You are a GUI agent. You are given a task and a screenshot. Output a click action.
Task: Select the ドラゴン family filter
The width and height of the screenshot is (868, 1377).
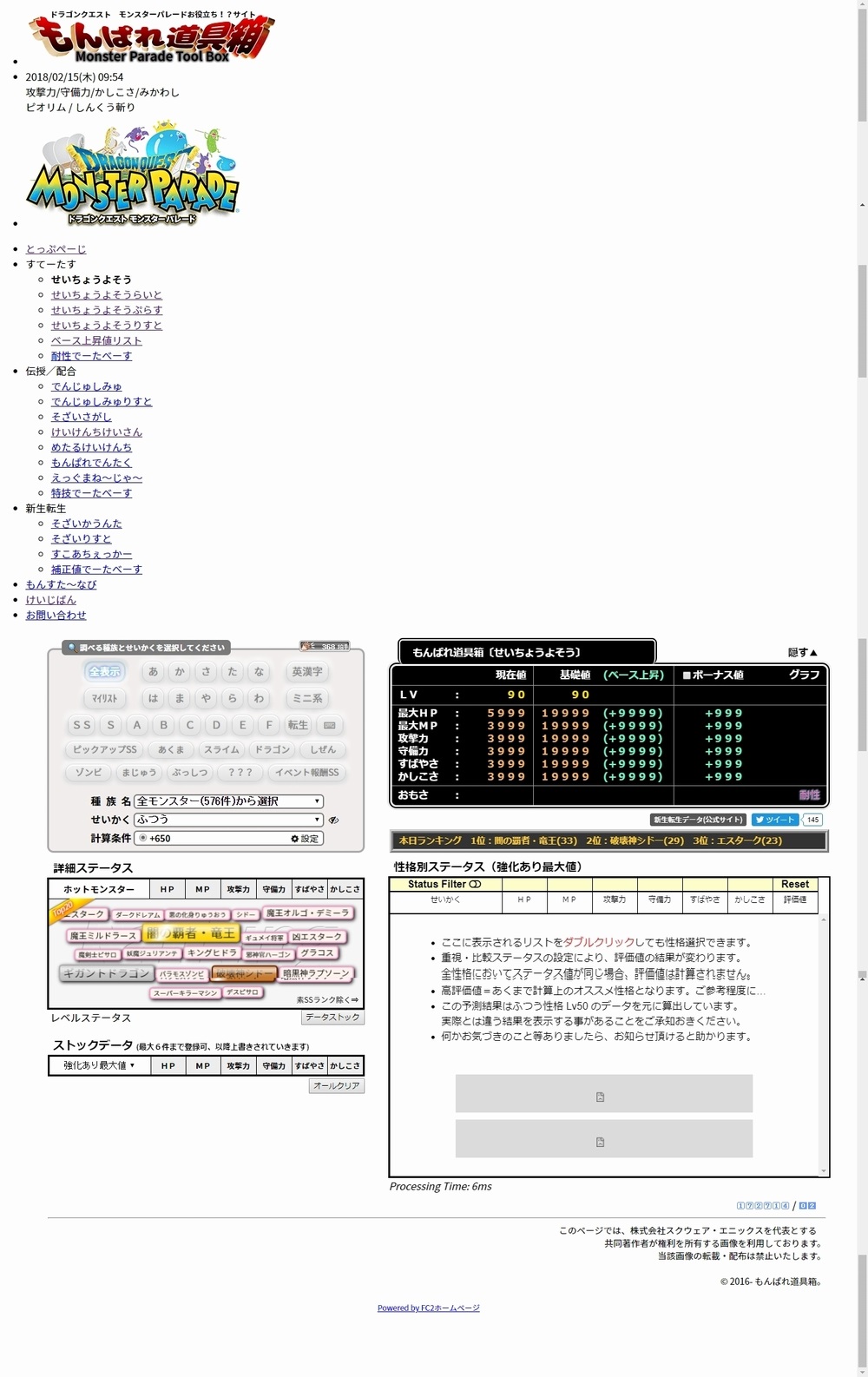click(x=273, y=750)
